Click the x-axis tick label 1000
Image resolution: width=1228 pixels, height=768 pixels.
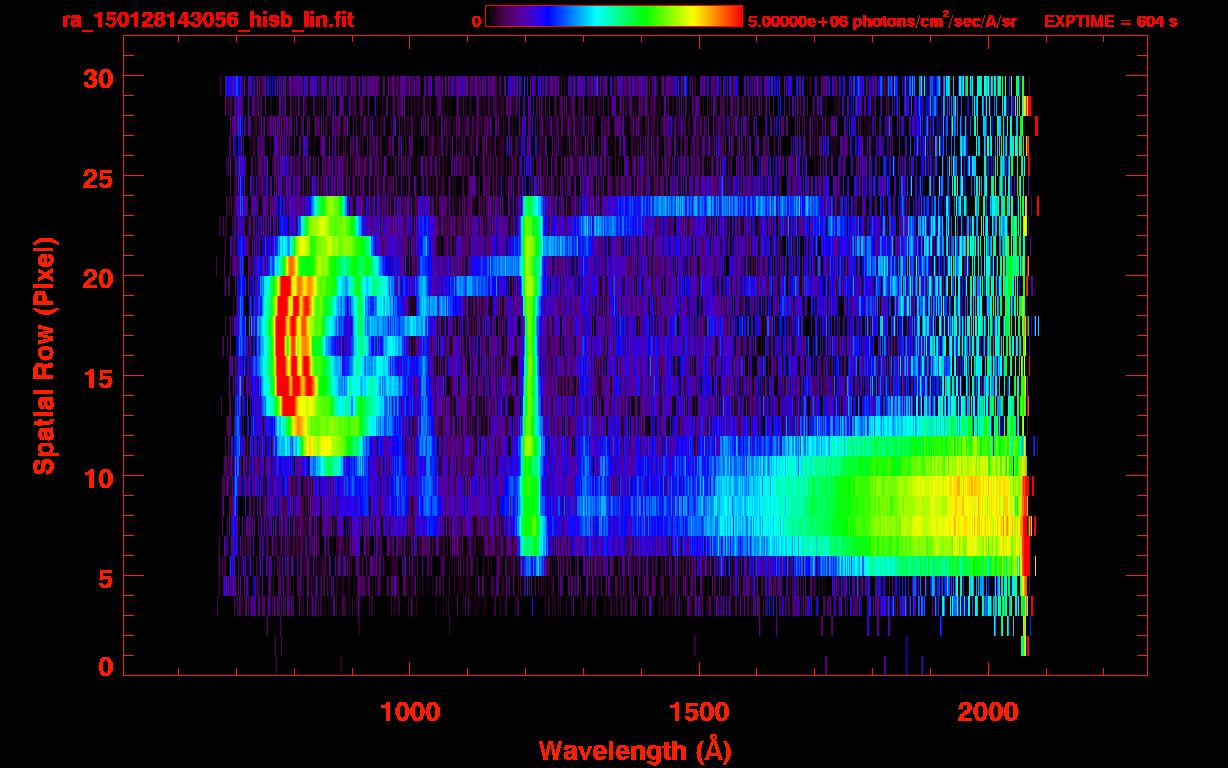tap(410, 712)
